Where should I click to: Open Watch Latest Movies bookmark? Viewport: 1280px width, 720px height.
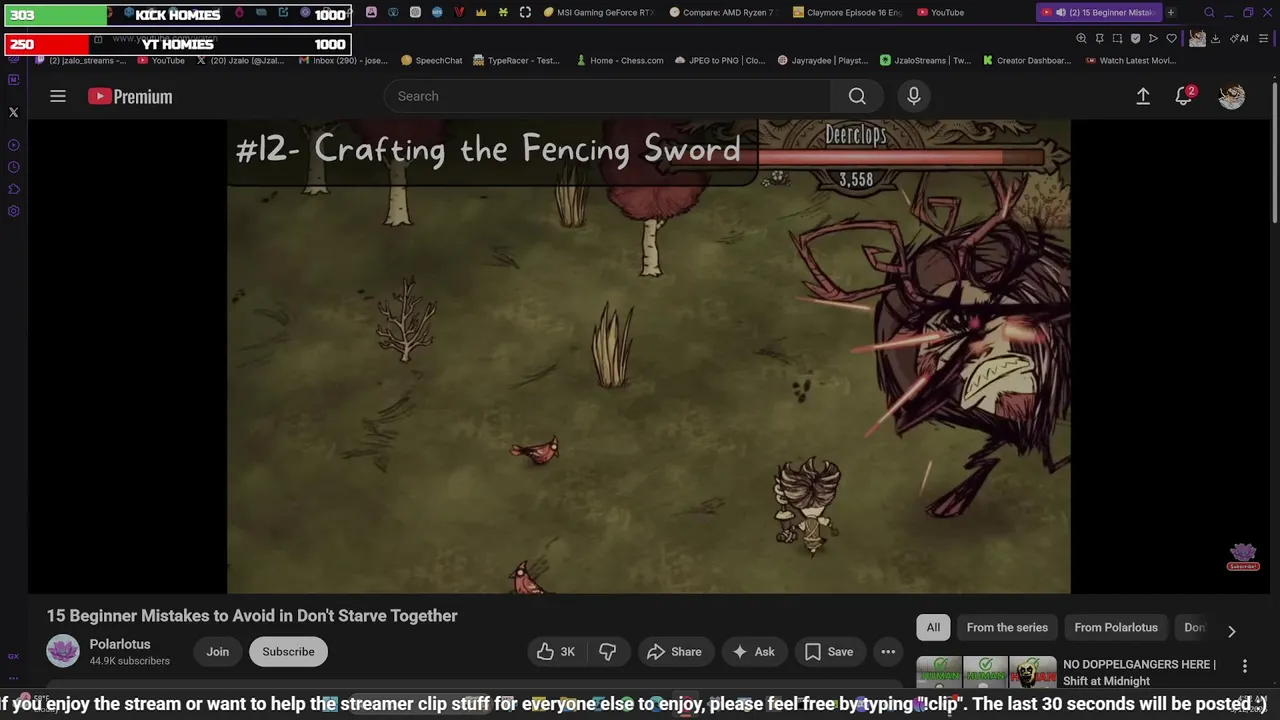[x=1130, y=60]
